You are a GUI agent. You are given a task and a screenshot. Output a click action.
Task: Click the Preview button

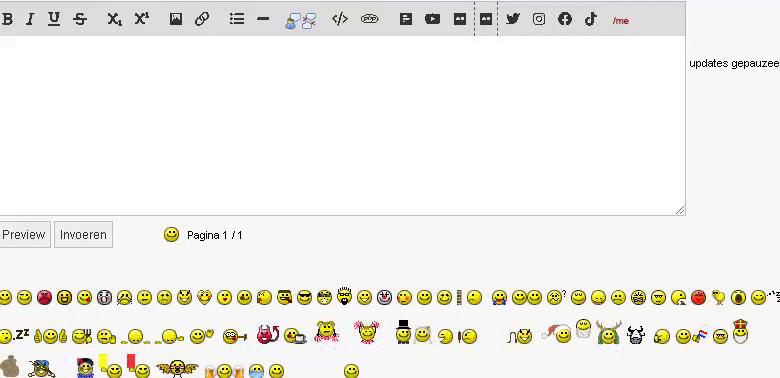pyautogui.click(x=24, y=234)
